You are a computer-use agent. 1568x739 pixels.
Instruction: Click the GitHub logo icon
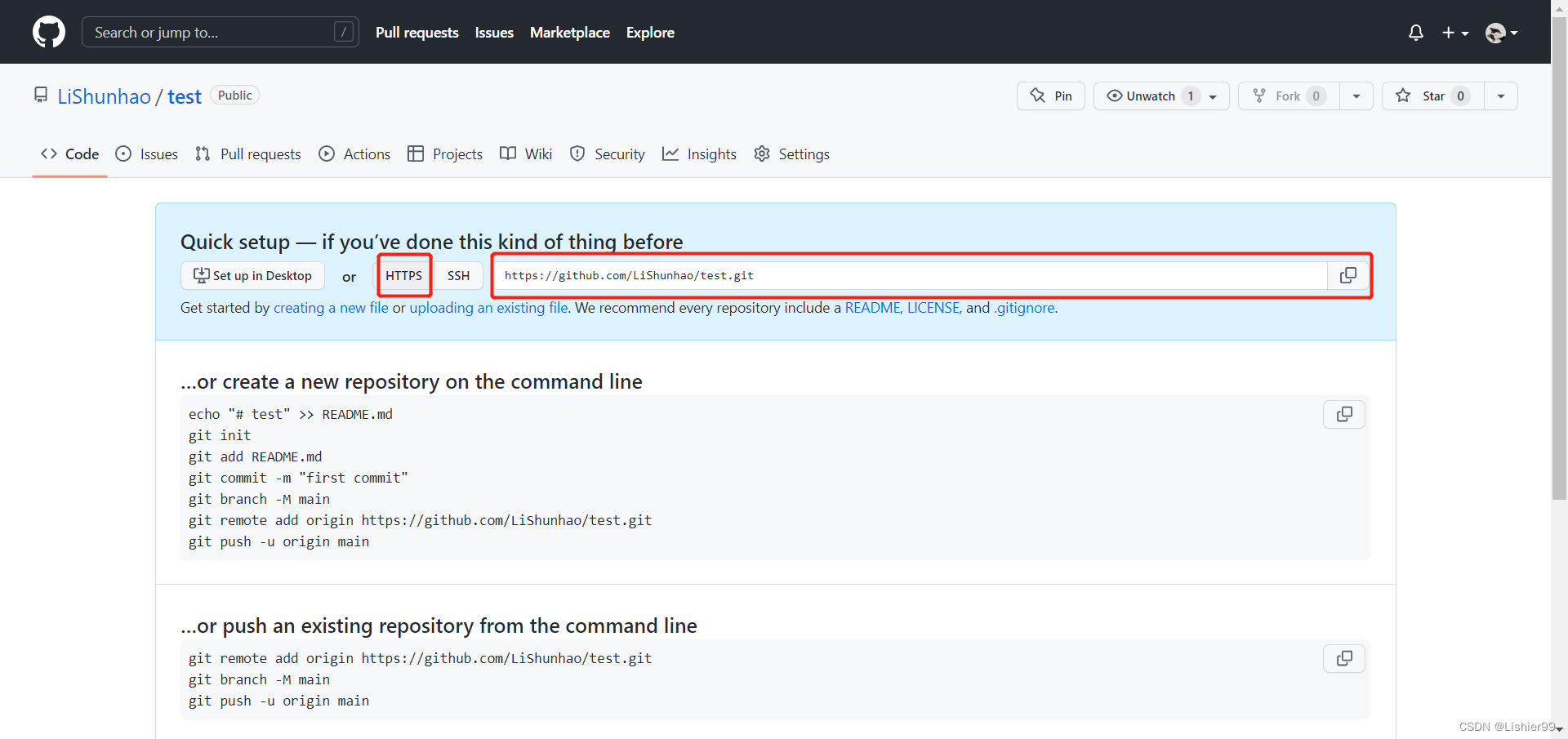pyautogui.click(x=49, y=32)
